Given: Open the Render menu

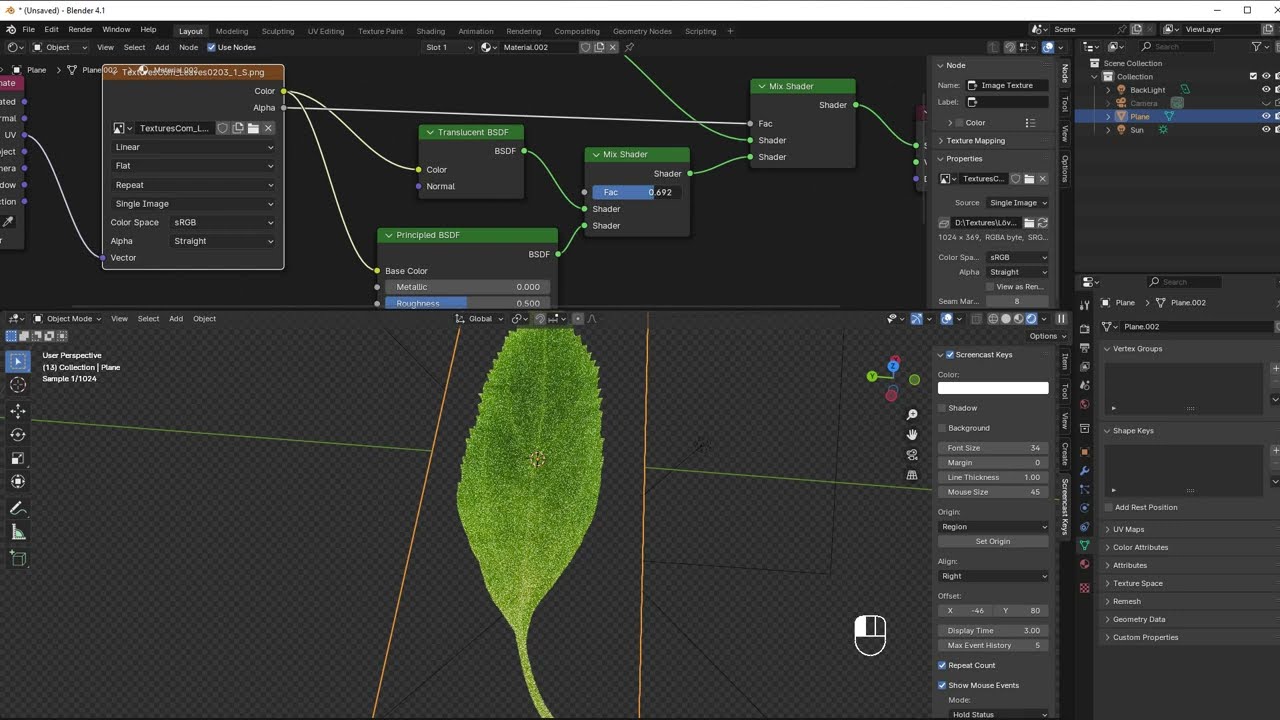Looking at the screenshot, I should click(x=80, y=30).
